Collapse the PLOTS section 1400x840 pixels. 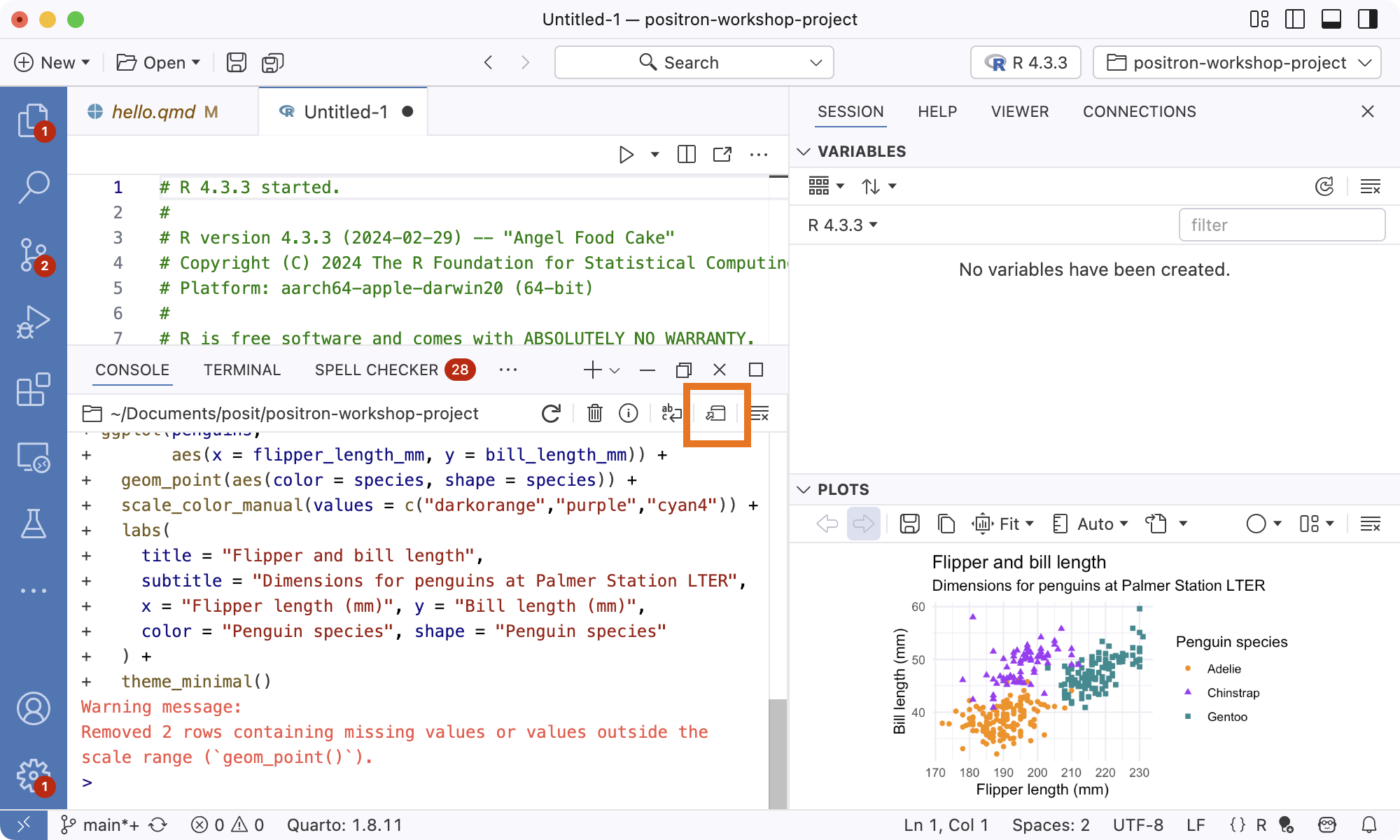[804, 489]
